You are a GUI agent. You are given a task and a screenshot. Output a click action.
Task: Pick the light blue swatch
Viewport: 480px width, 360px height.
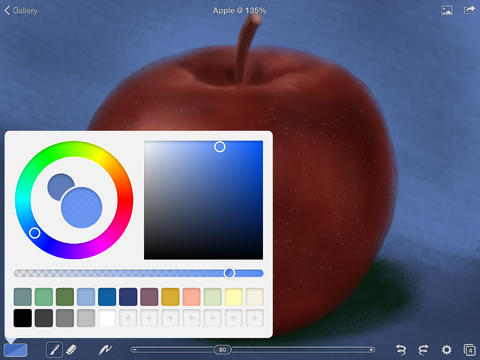click(x=86, y=297)
